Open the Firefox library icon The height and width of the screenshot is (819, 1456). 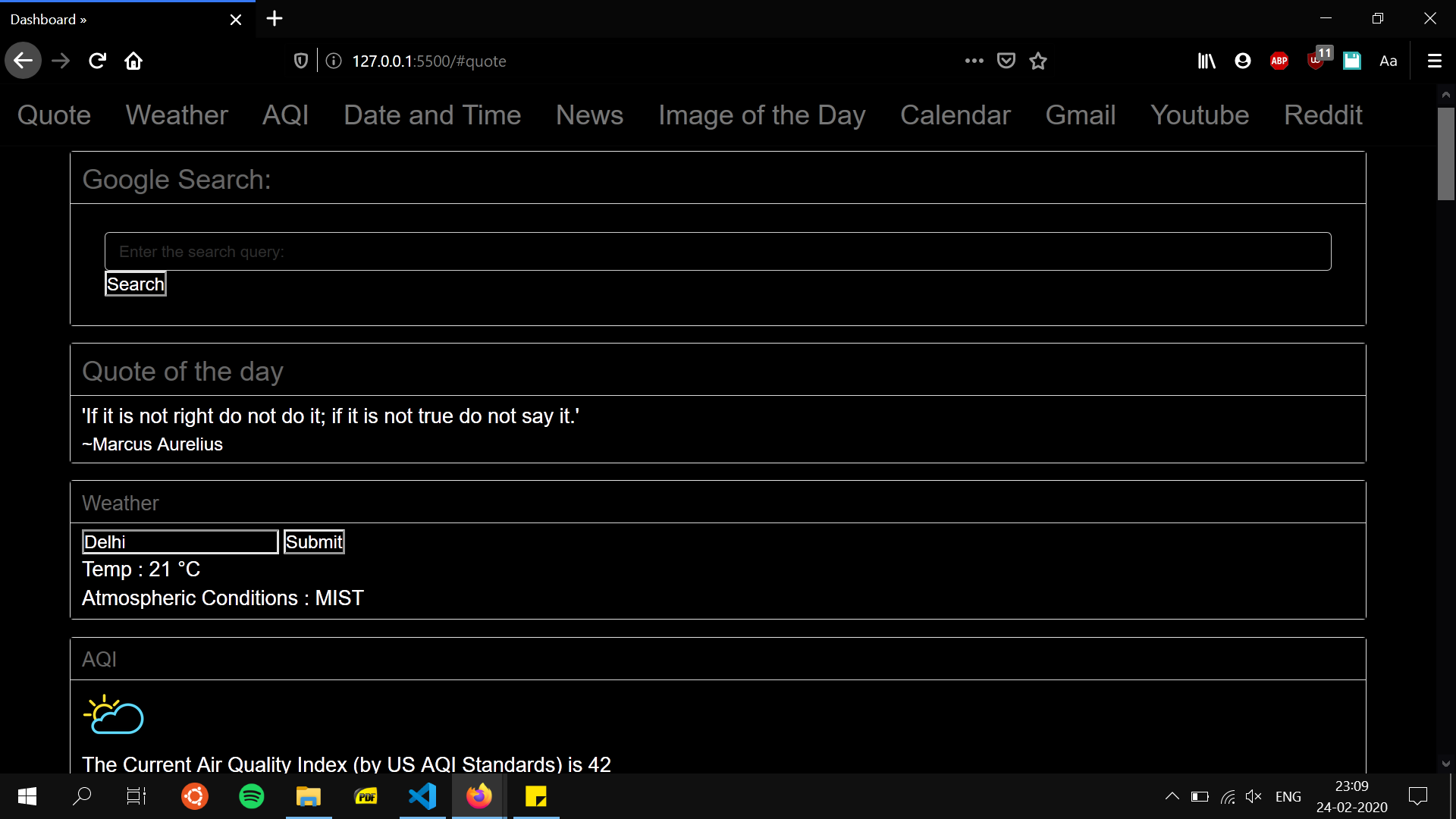(x=1206, y=61)
